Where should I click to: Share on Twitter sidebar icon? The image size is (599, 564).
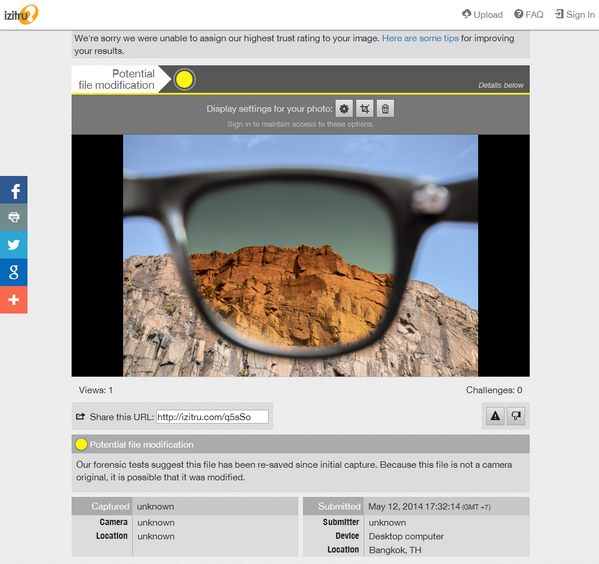click(14, 245)
